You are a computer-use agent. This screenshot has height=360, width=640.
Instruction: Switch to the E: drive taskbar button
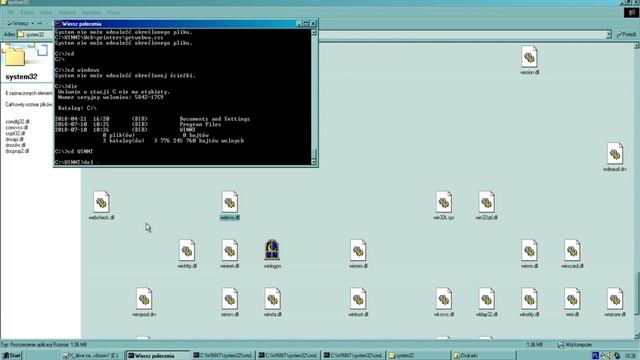click(x=93, y=356)
